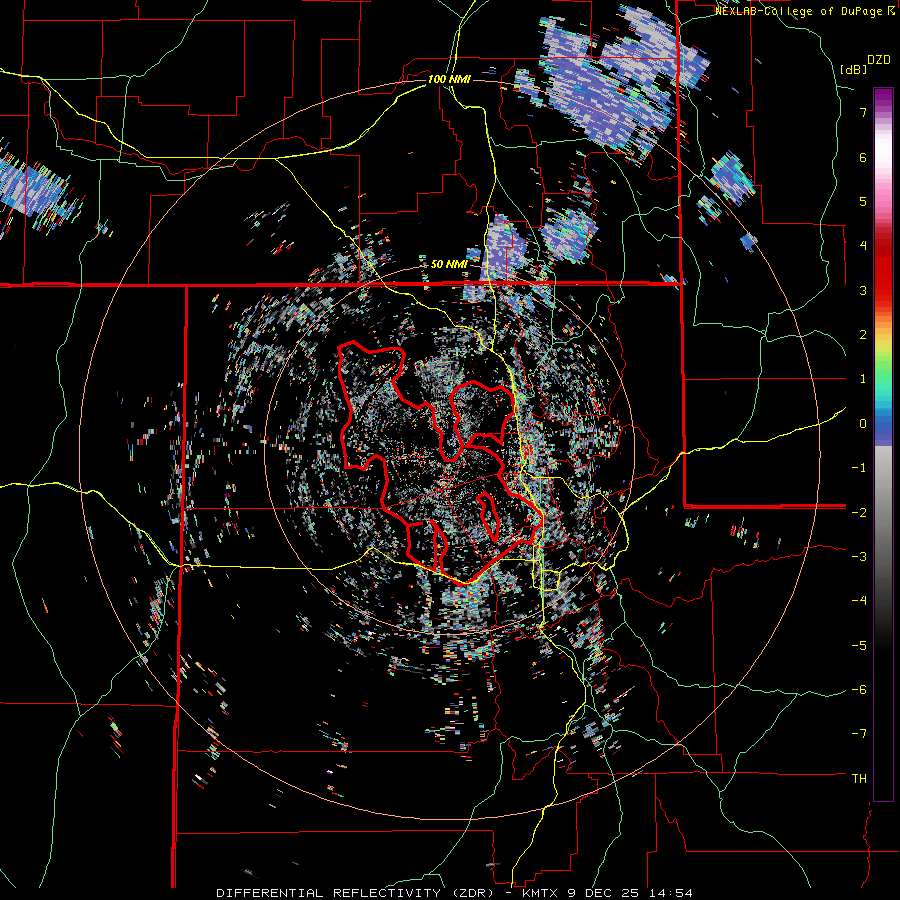Click the TH threshold label on scale

859,779
